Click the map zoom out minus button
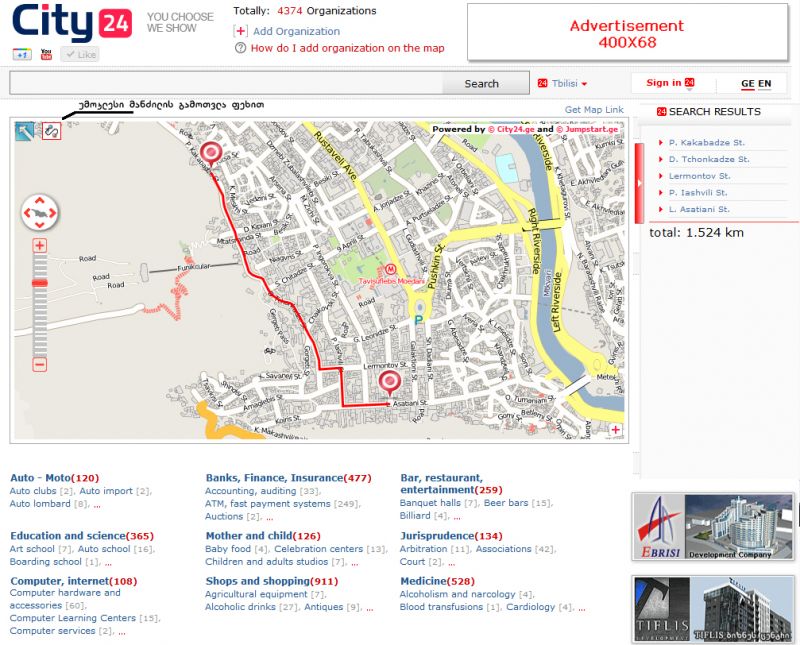 [40, 365]
